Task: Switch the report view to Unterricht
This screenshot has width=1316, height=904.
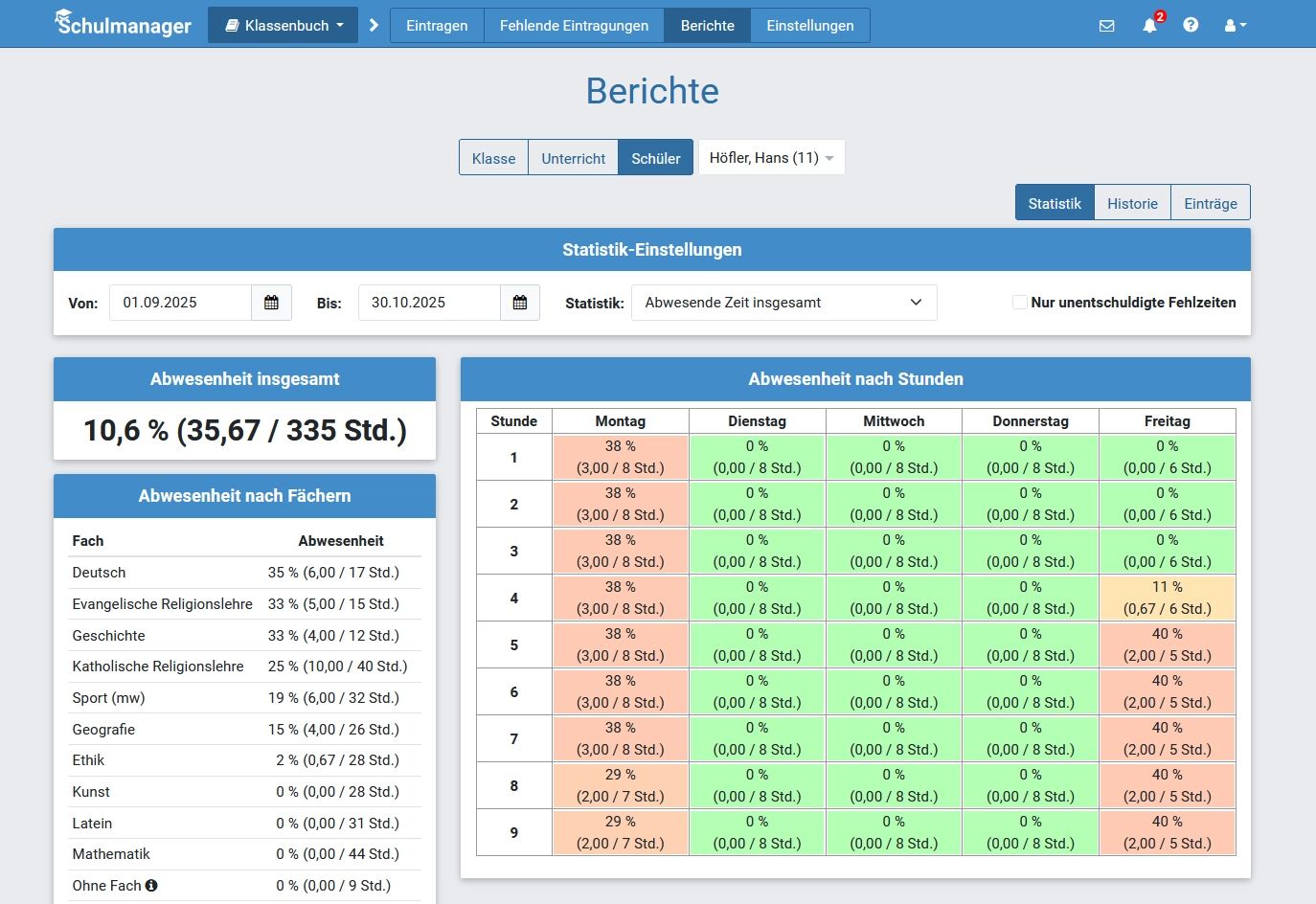Action: point(573,158)
